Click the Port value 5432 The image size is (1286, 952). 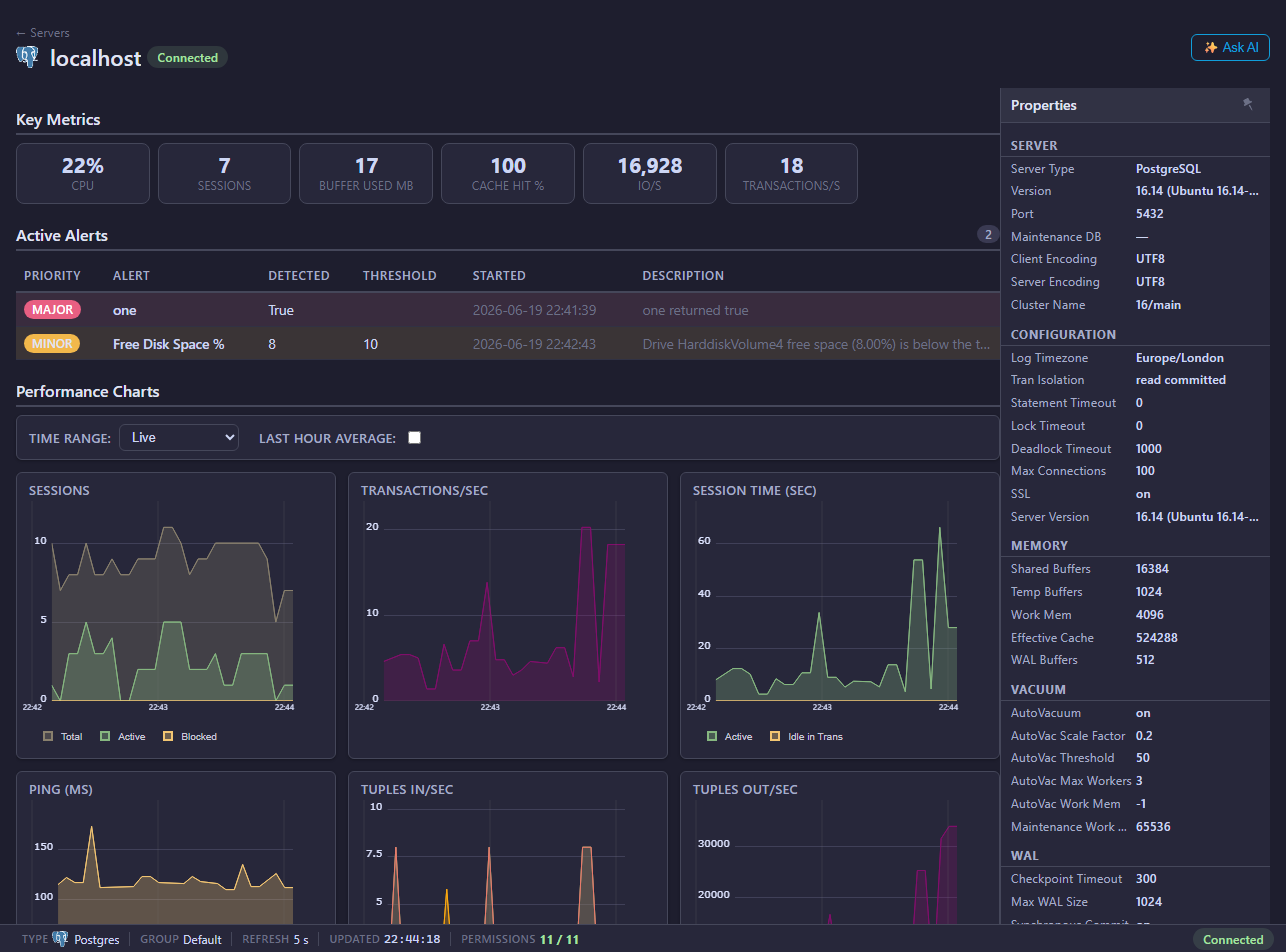coord(1150,214)
